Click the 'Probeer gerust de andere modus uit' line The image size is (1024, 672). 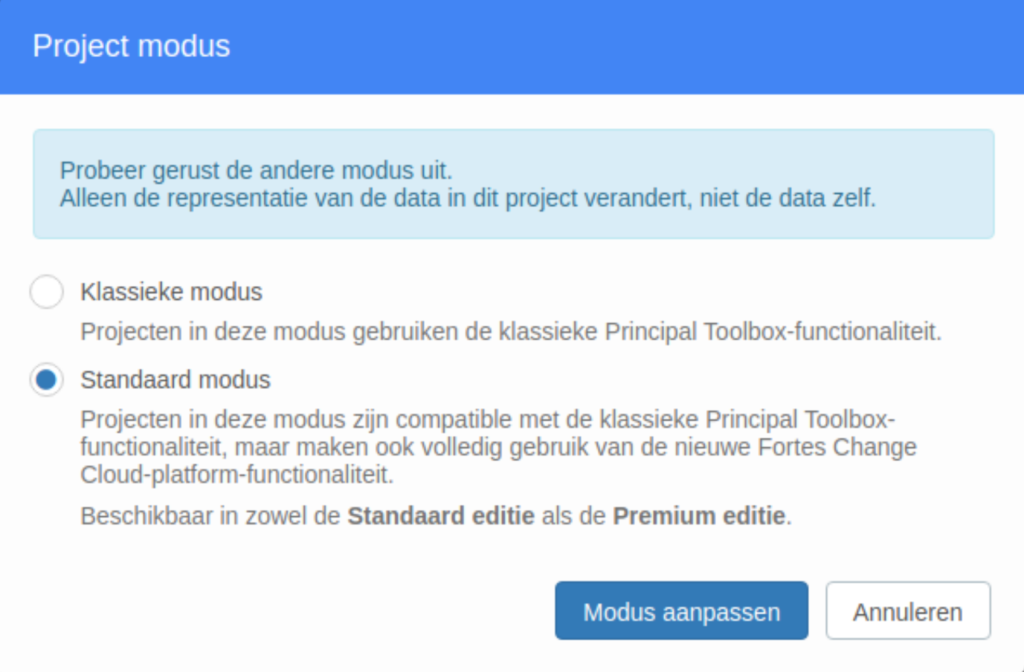pos(256,170)
